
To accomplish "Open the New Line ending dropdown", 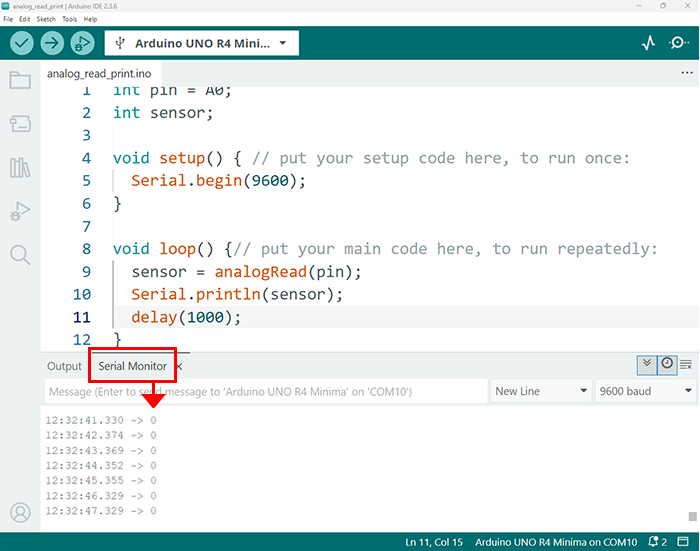I will click(x=541, y=391).
